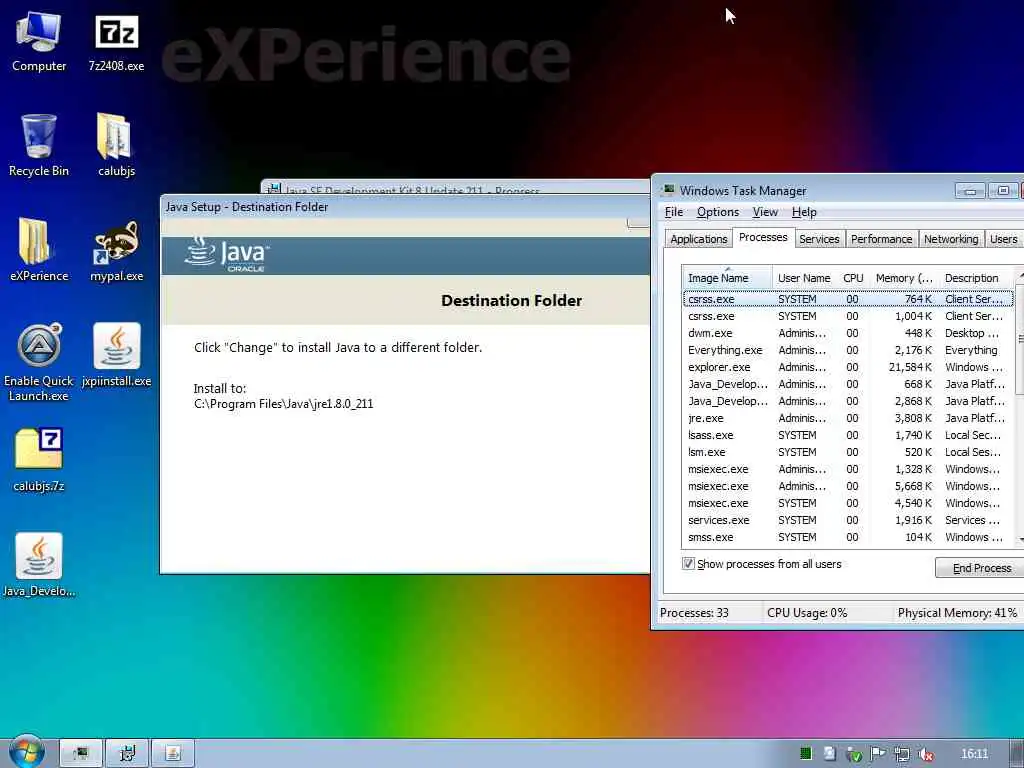Open the View menu in Task Manager
This screenshot has height=768, width=1024.
coord(765,212)
